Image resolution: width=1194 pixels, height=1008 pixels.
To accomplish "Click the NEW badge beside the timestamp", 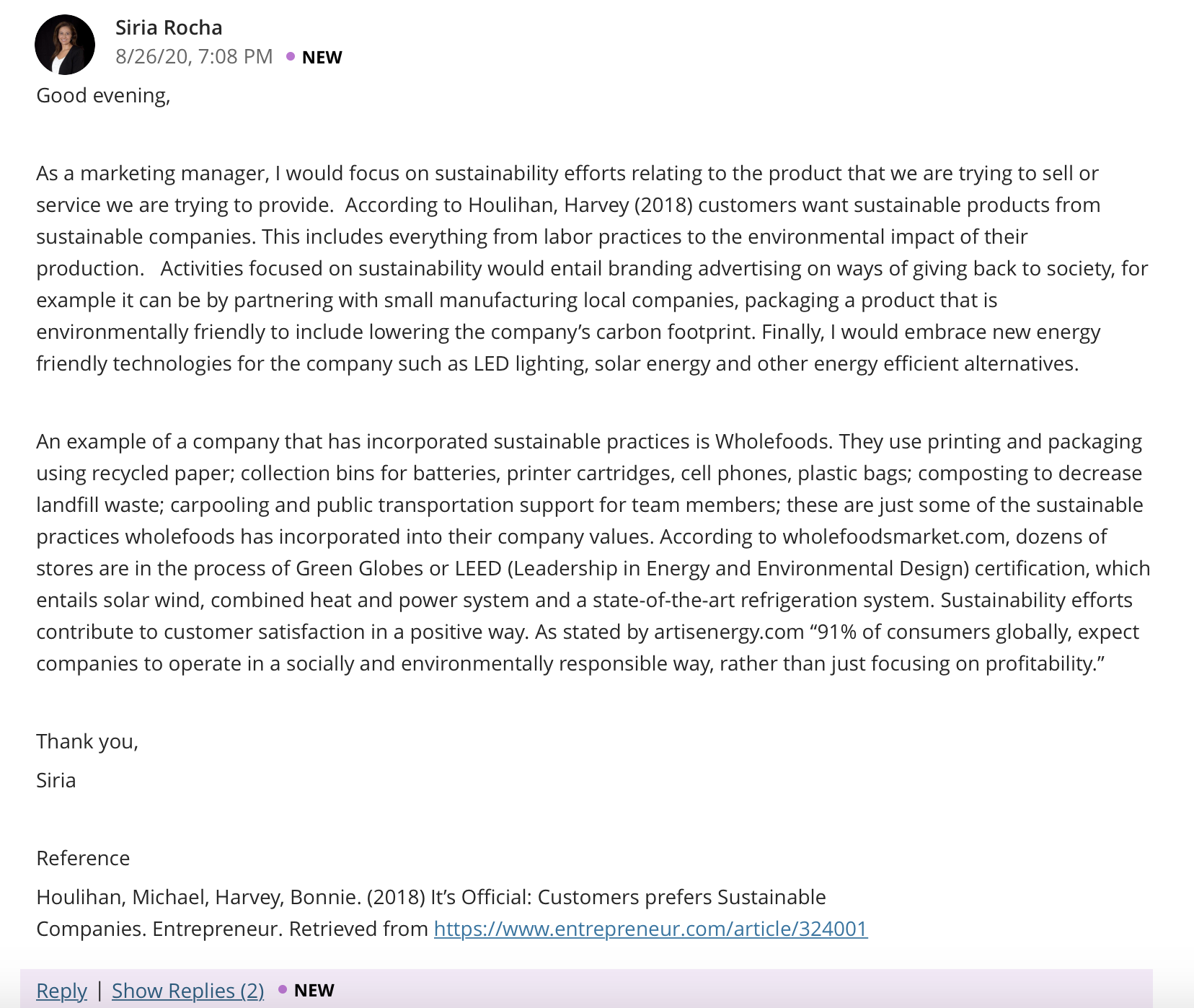I will coord(322,57).
